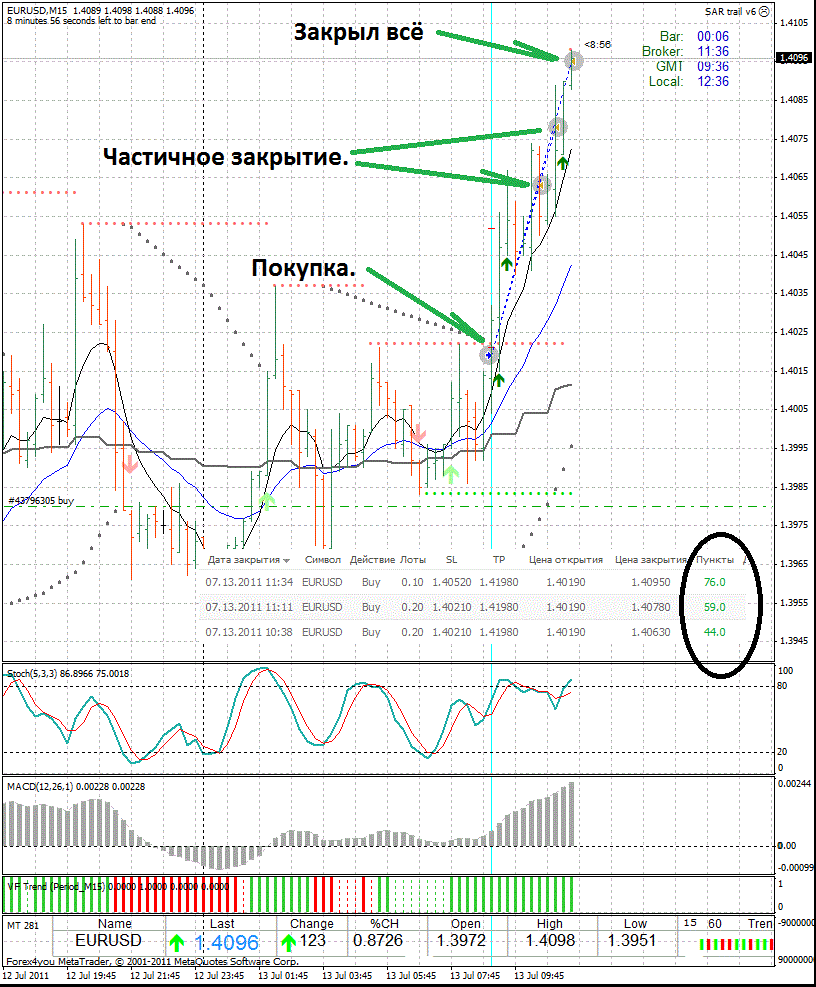Image resolution: width=816 pixels, height=987 pixels.
Task: Click the 0.00244 MACD scale label
Action: [795, 784]
